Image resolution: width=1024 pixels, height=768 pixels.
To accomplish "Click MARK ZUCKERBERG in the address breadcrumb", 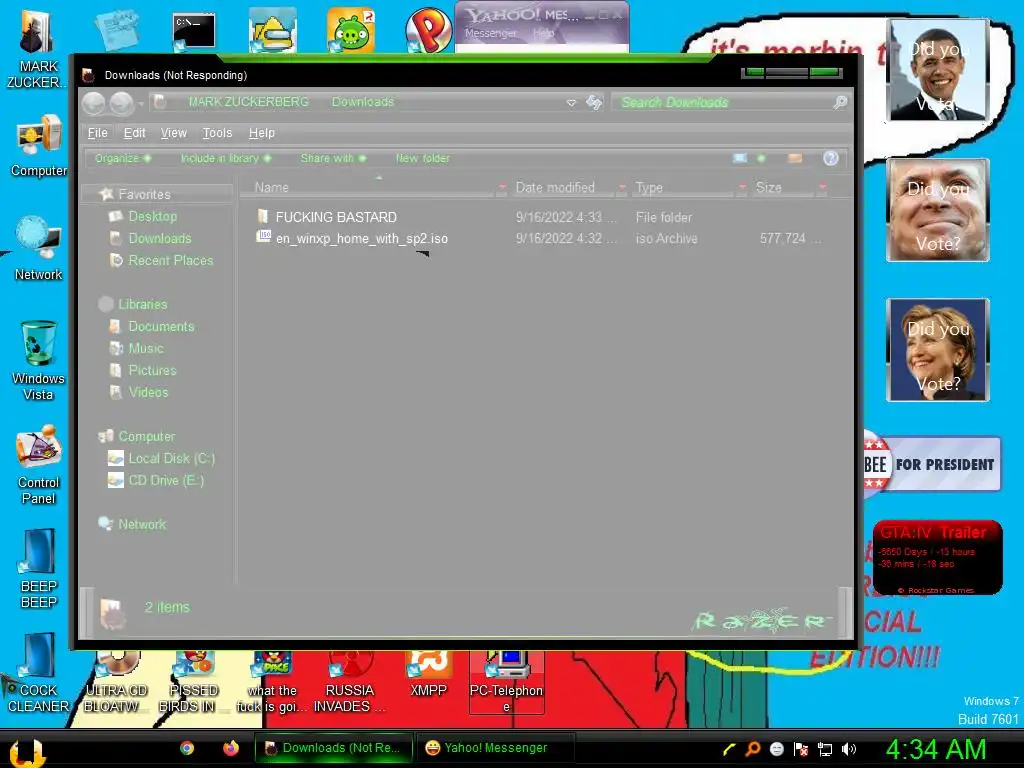I will click(248, 102).
